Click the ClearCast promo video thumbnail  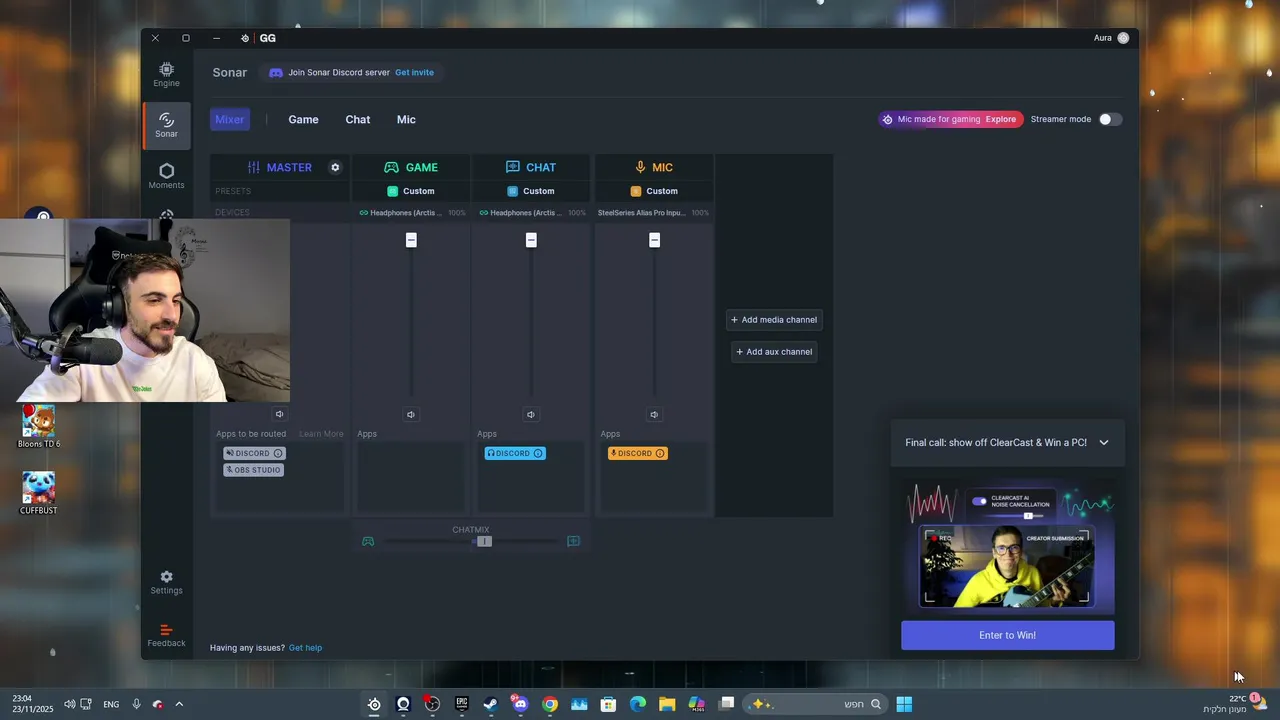(1007, 567)
